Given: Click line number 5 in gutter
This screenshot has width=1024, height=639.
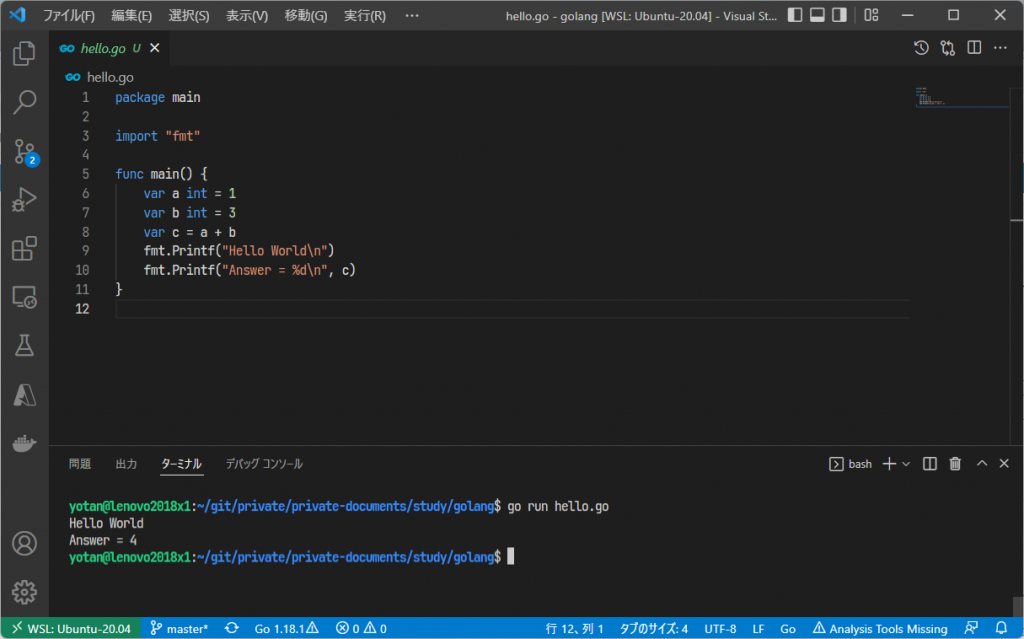Looking at the screenshot, I should (86, 174).
